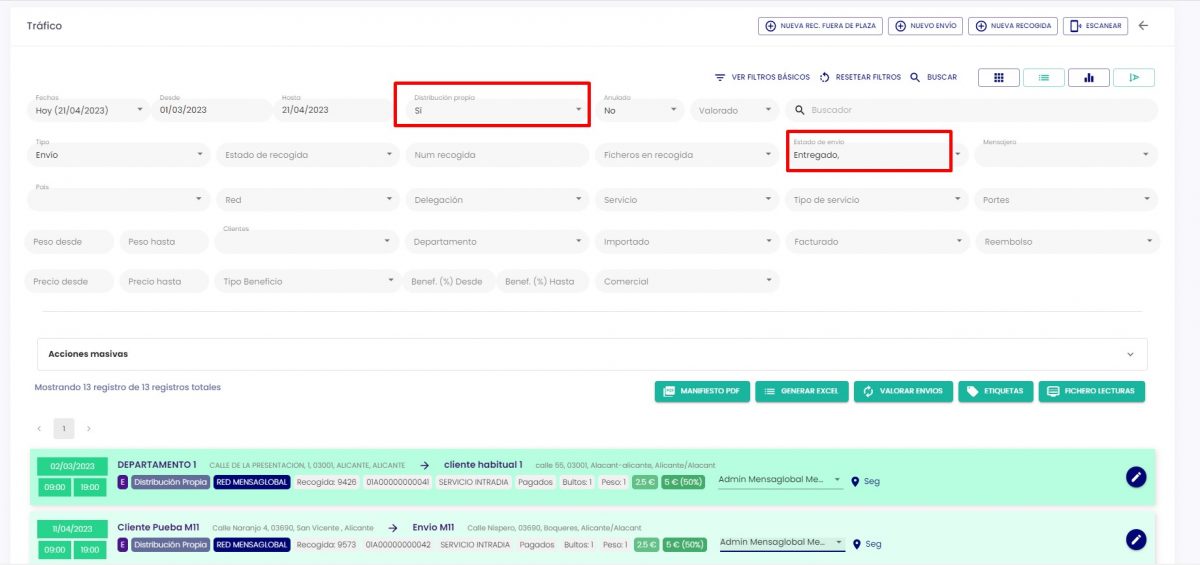This screenshot has width=1200, height=565.
Task: Expand the Acciones masivas panel
Action: coord(1130,354)
